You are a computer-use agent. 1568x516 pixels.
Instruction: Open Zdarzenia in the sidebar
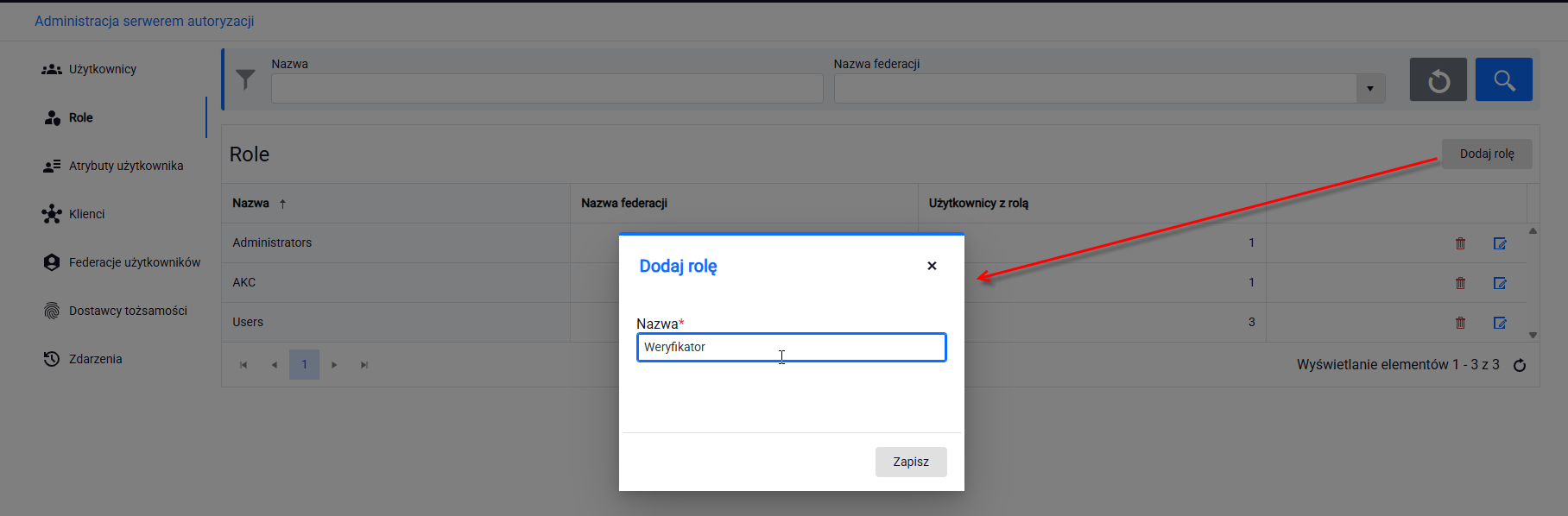click(x=95, y=359)
